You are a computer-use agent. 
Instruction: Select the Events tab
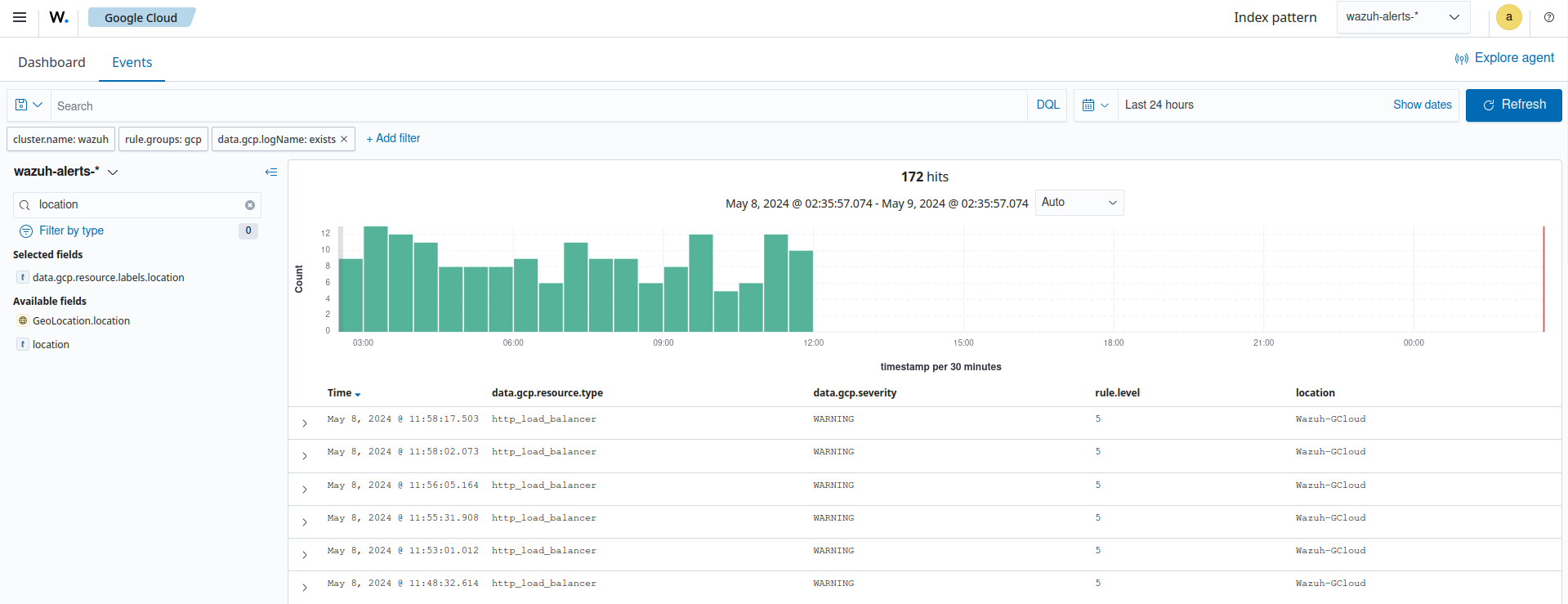132,62
